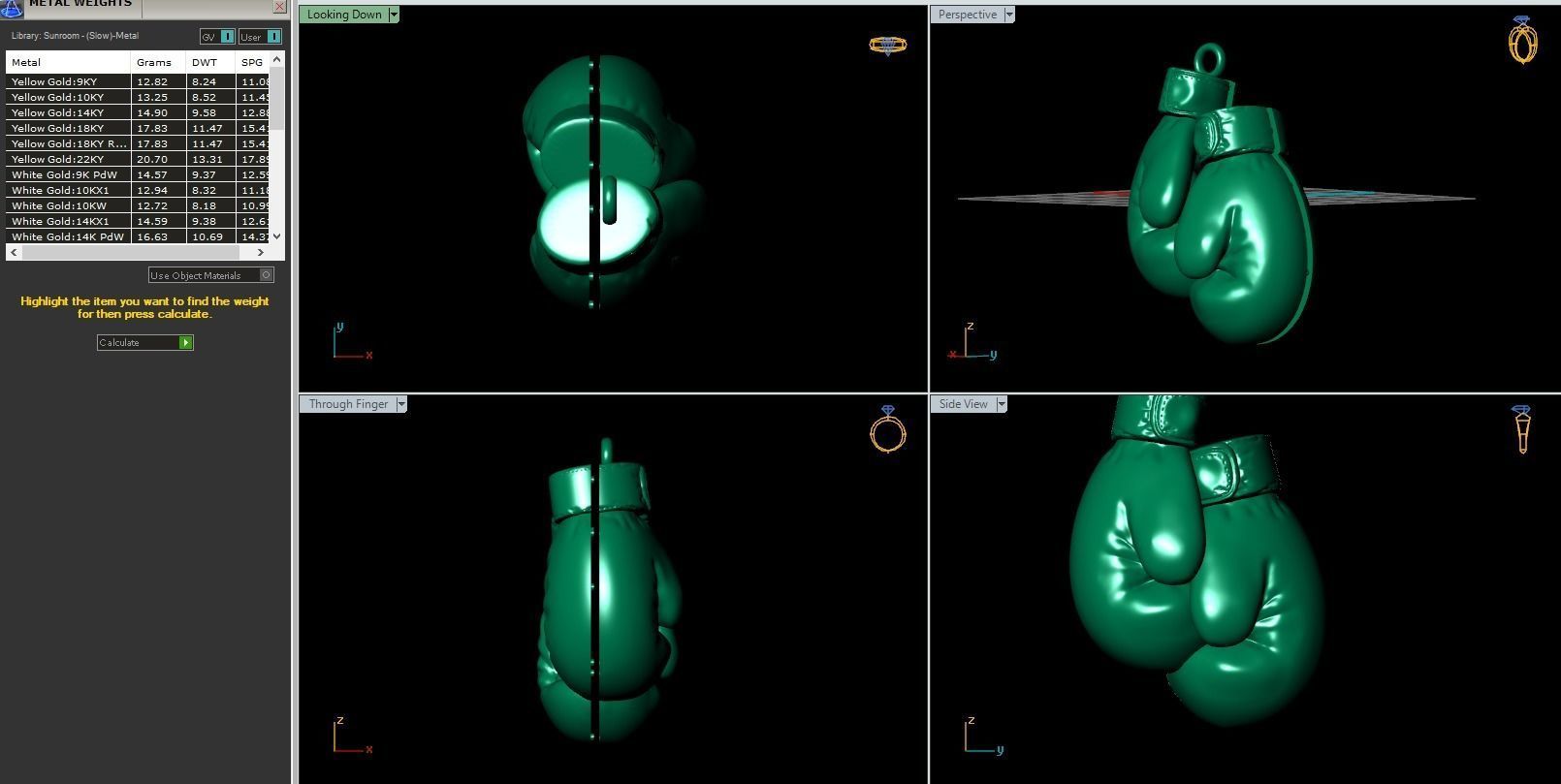Click the 12.82 grams value

pyautogui.click(x=152, y=81)
